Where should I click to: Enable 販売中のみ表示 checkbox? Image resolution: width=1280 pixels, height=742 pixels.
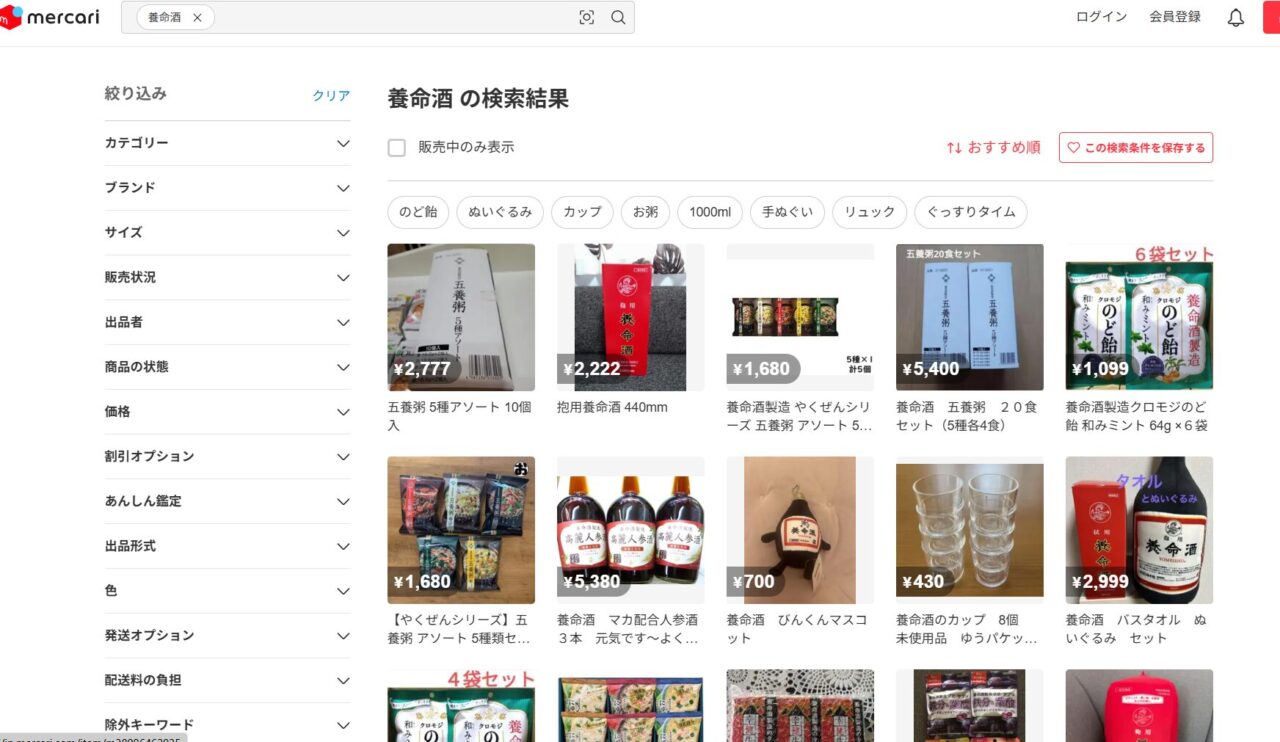(397, 148)
